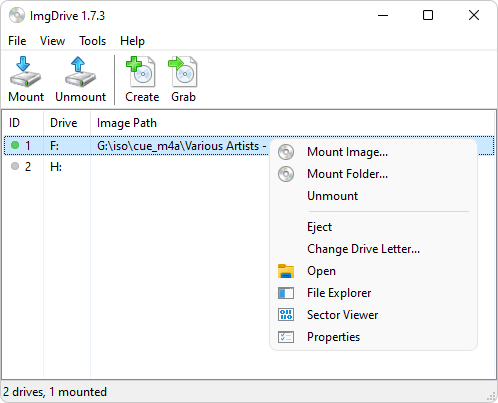This screenshot has width=498, height=403.
Task: Click the status text '2 drives, 1 mounted'
Action: pyautogui.click(x=55, y=392)
